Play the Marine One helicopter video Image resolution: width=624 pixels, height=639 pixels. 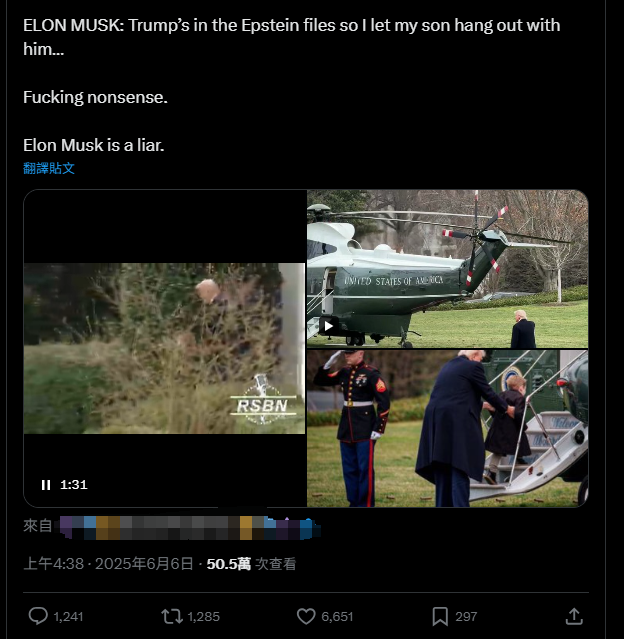(x=328, y=326)
